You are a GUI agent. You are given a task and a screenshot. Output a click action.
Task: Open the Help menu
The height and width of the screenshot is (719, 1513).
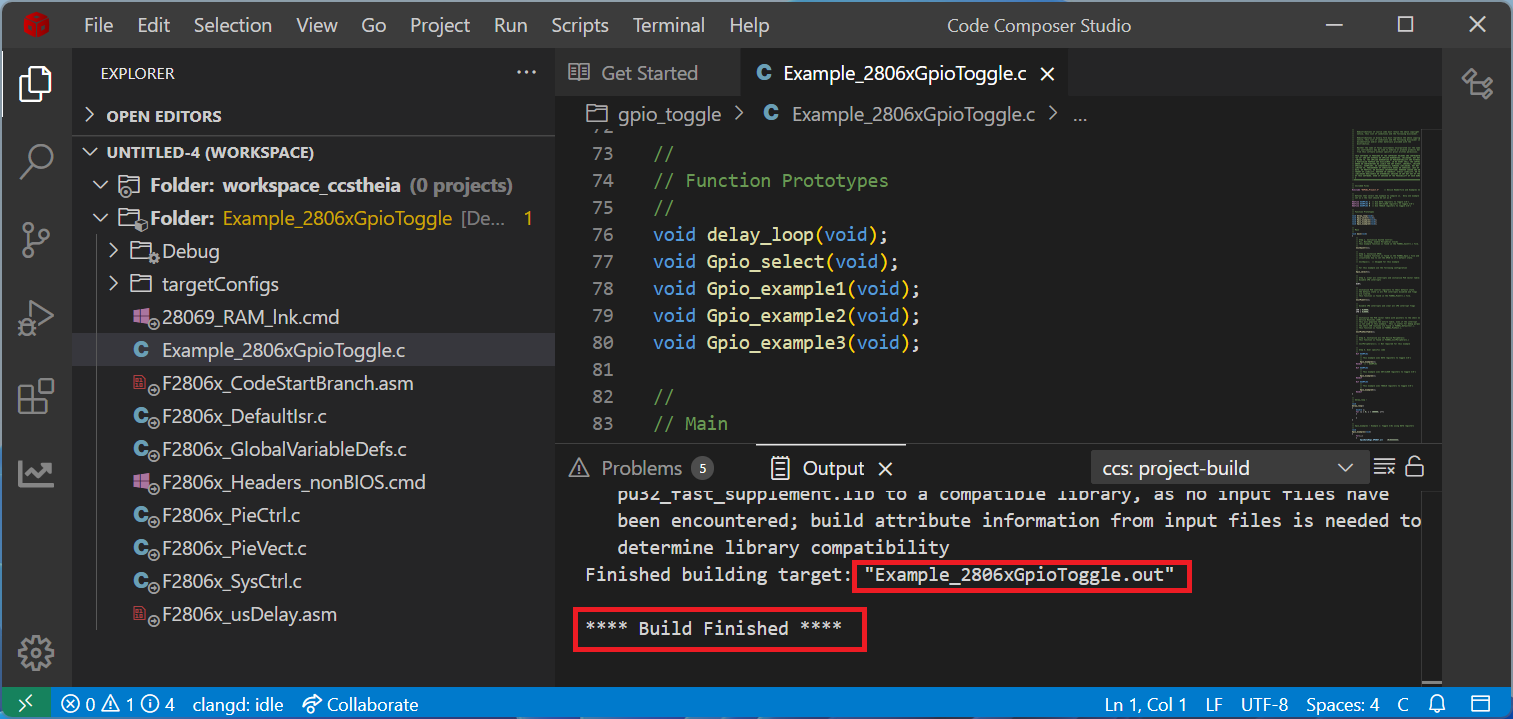(749, 26)
